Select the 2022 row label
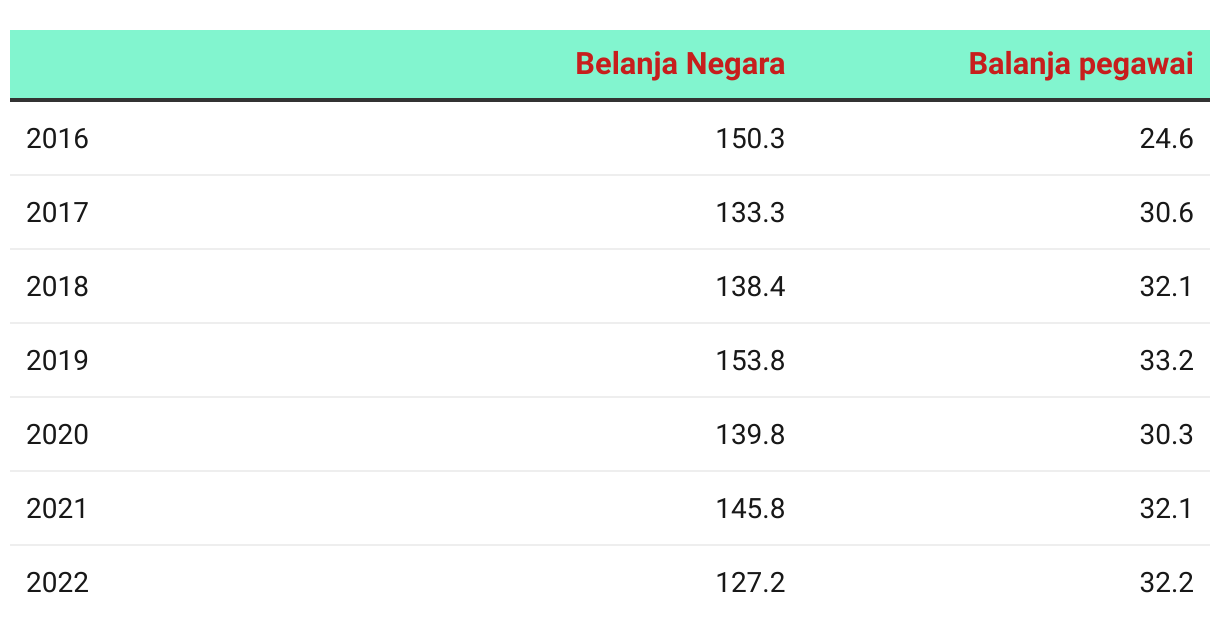Viewport: 1220px width, 628px height. 57,583
